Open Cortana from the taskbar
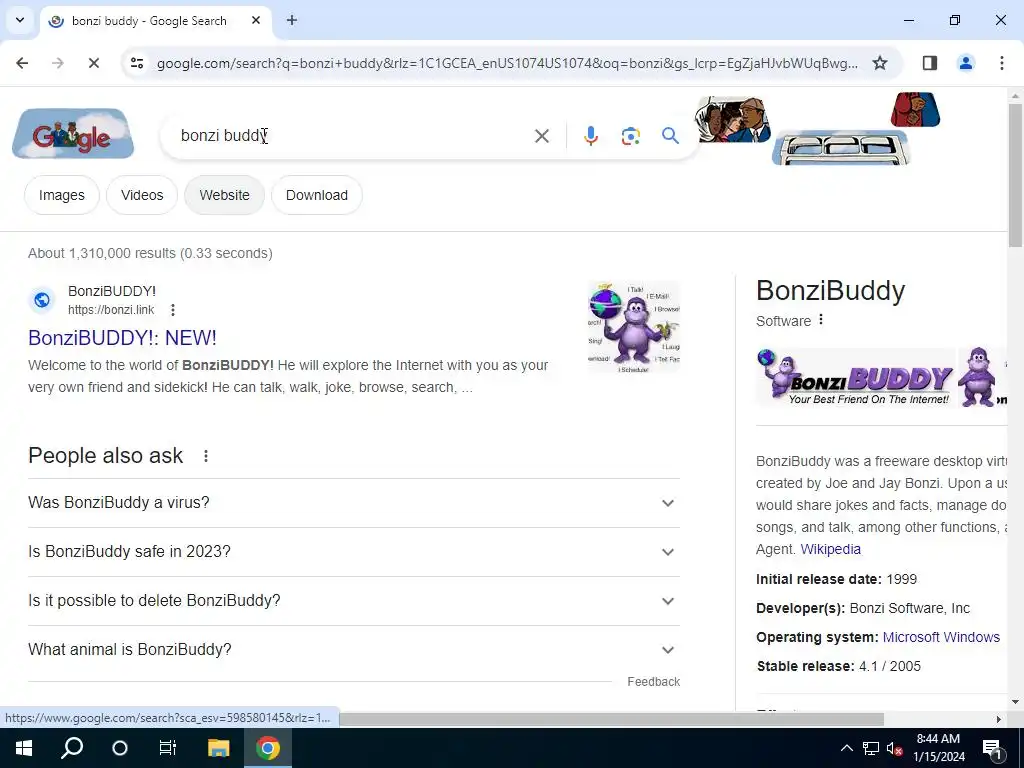Viewport: 1024px width, 768px height. (120, 748)
